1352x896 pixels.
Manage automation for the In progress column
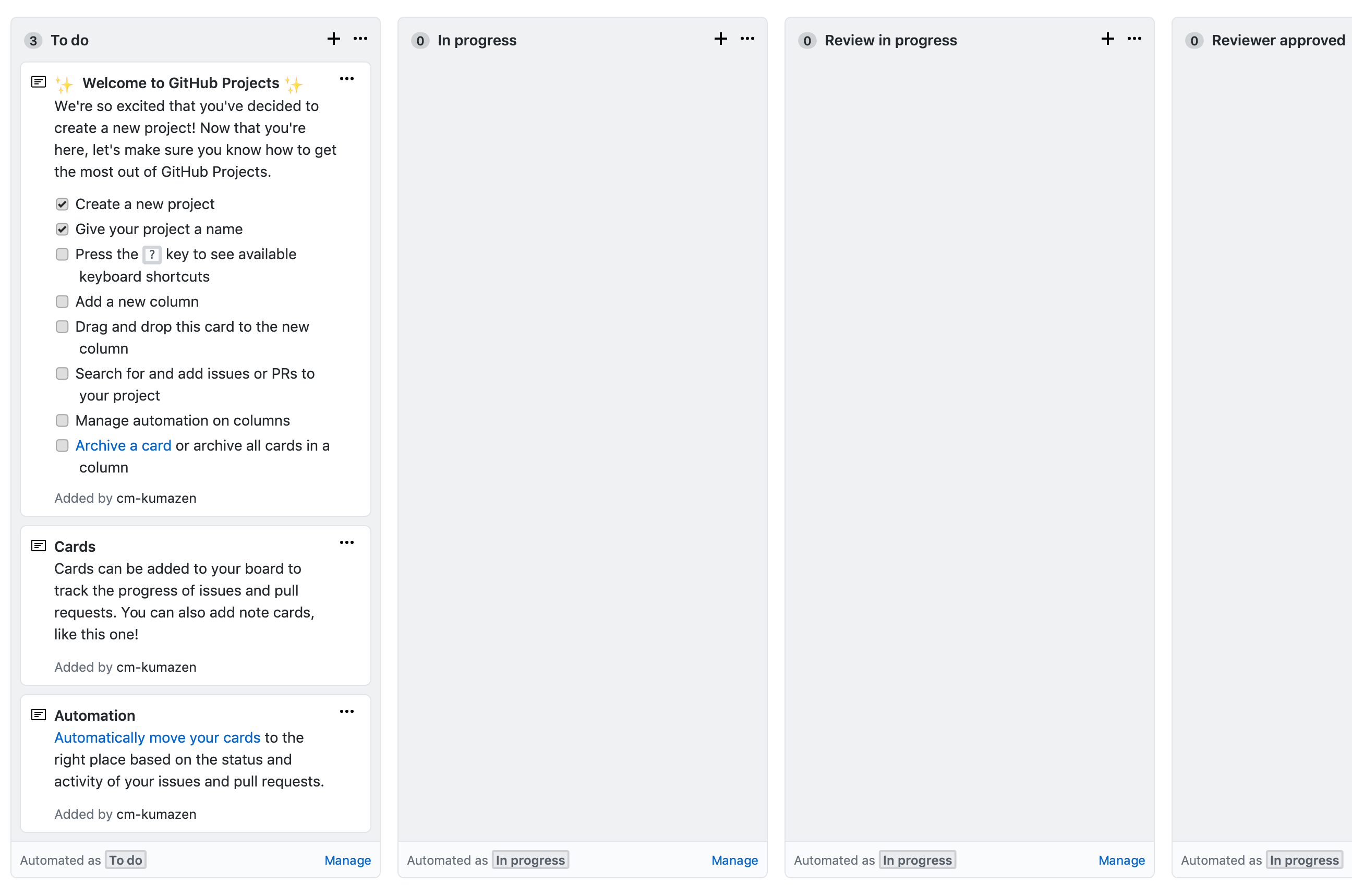point(734,860)
